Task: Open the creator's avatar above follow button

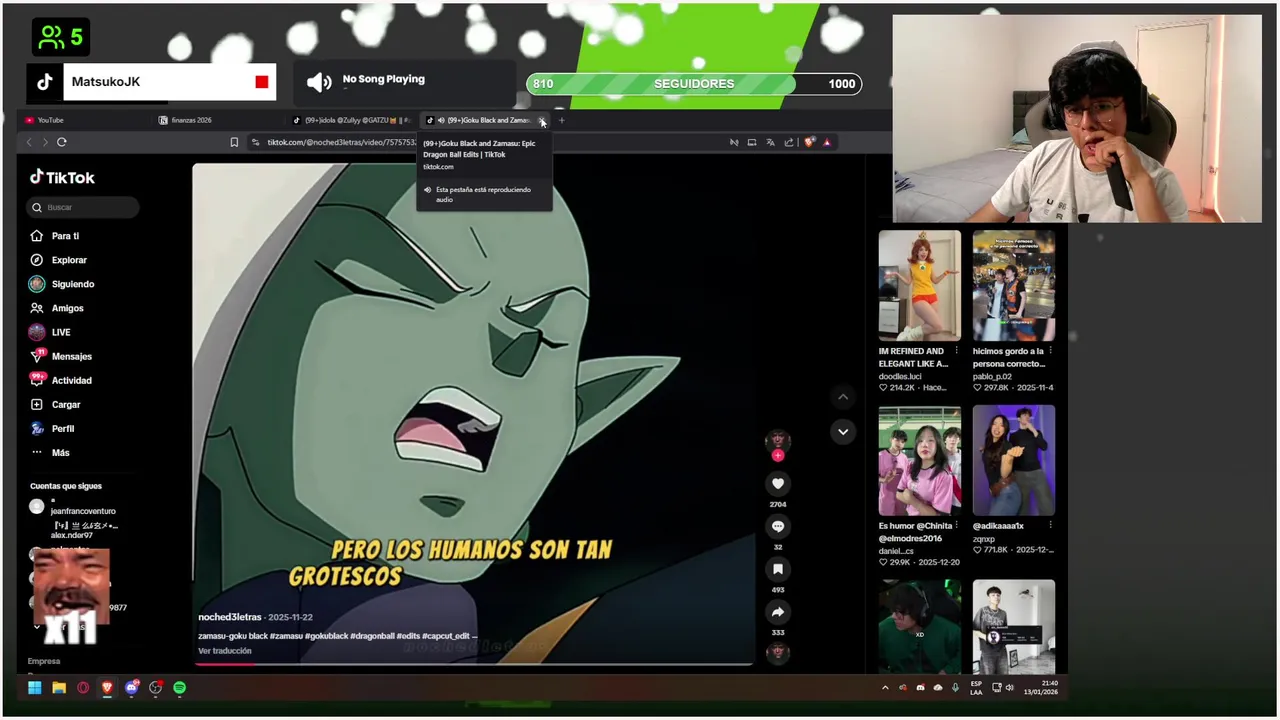Action: [778, 441]
